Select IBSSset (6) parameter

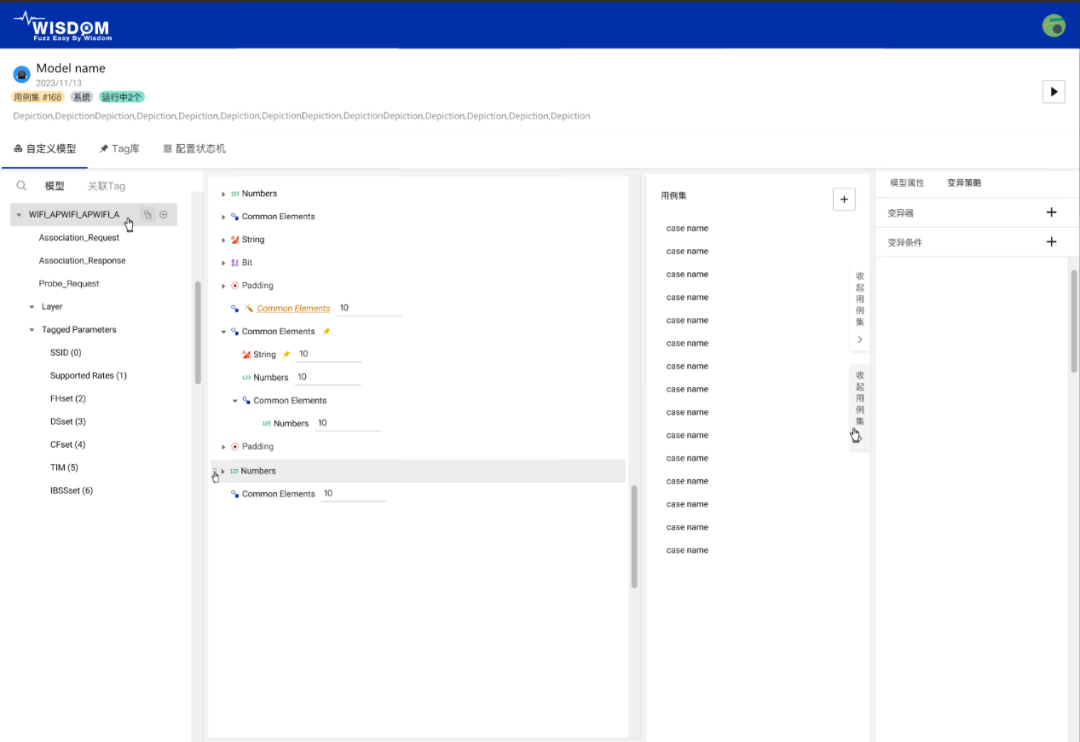[x=71, y=491]
